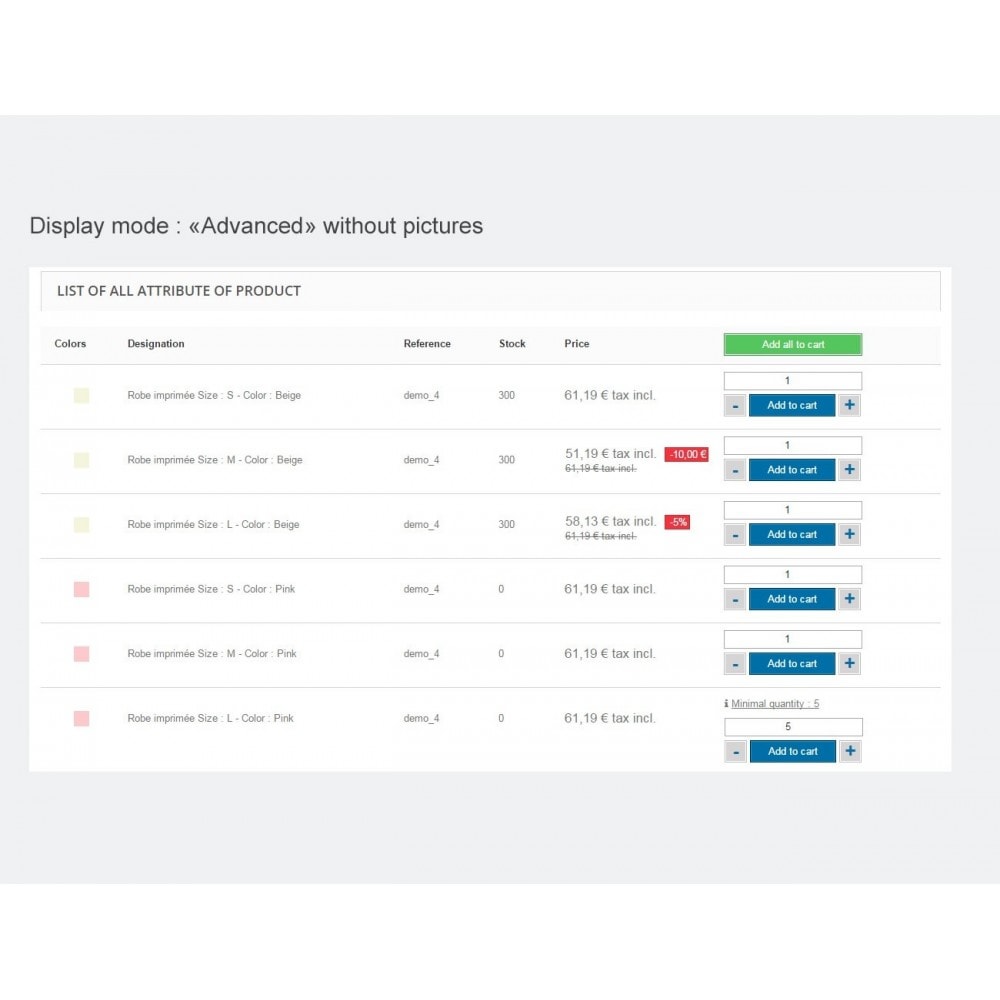Click quantity field for Size L Beige
The image size is (1000, 1000).
[x=793, y=510]
